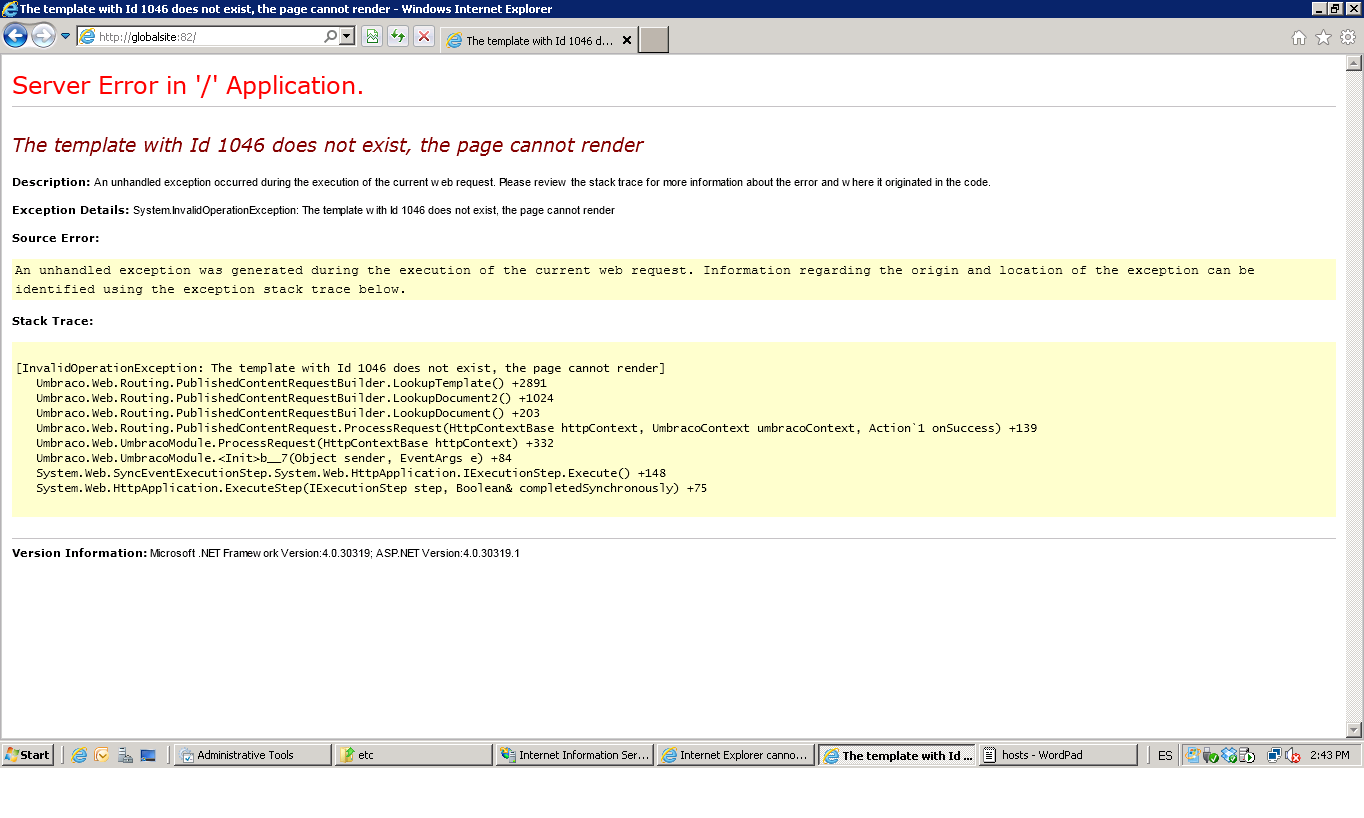Open the Tools gear menu
1364x818 pixels.
tap(1347, 38)
